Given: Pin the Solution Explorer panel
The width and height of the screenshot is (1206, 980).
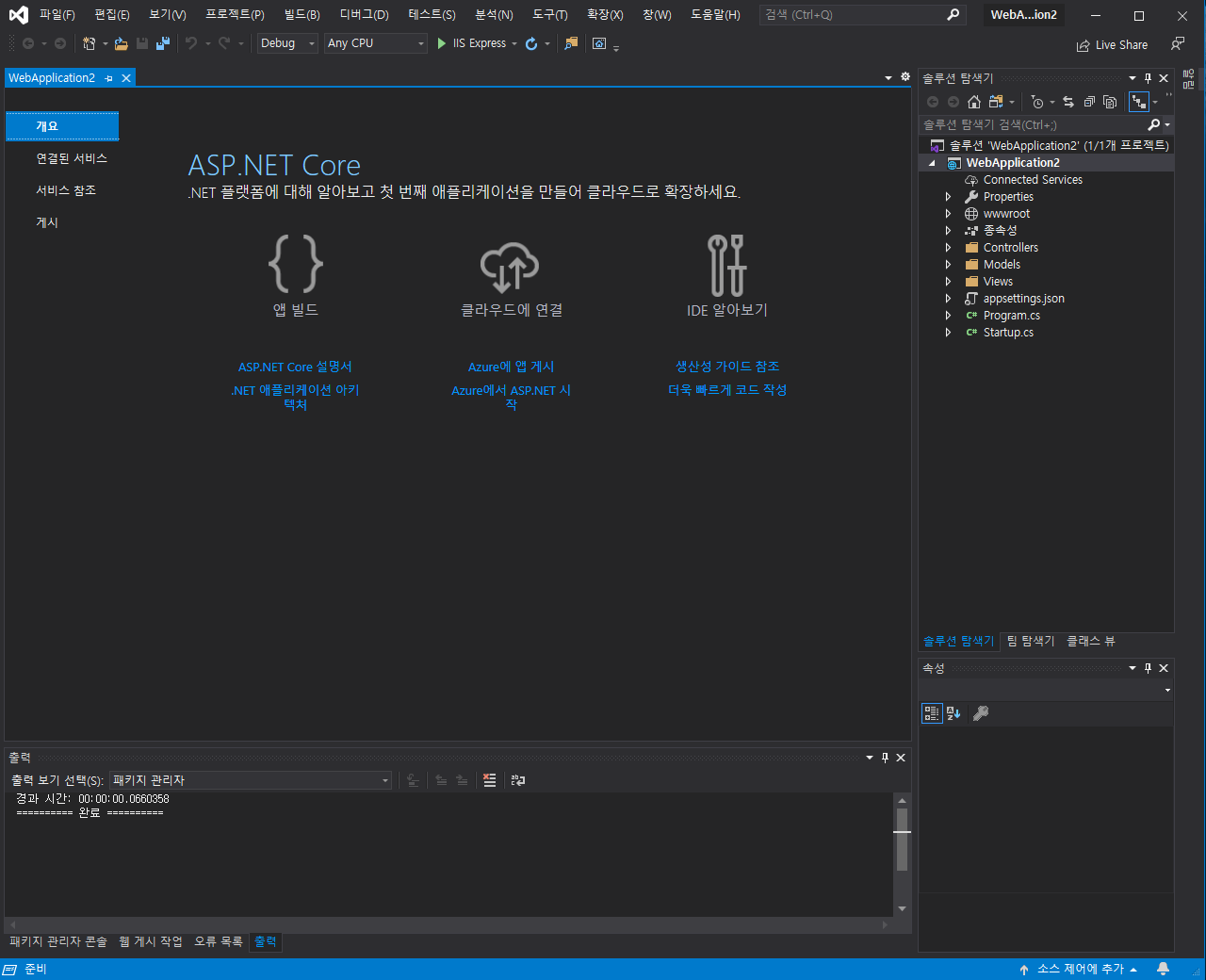Looking at the screenshot, I should [x=1148, y=78].
